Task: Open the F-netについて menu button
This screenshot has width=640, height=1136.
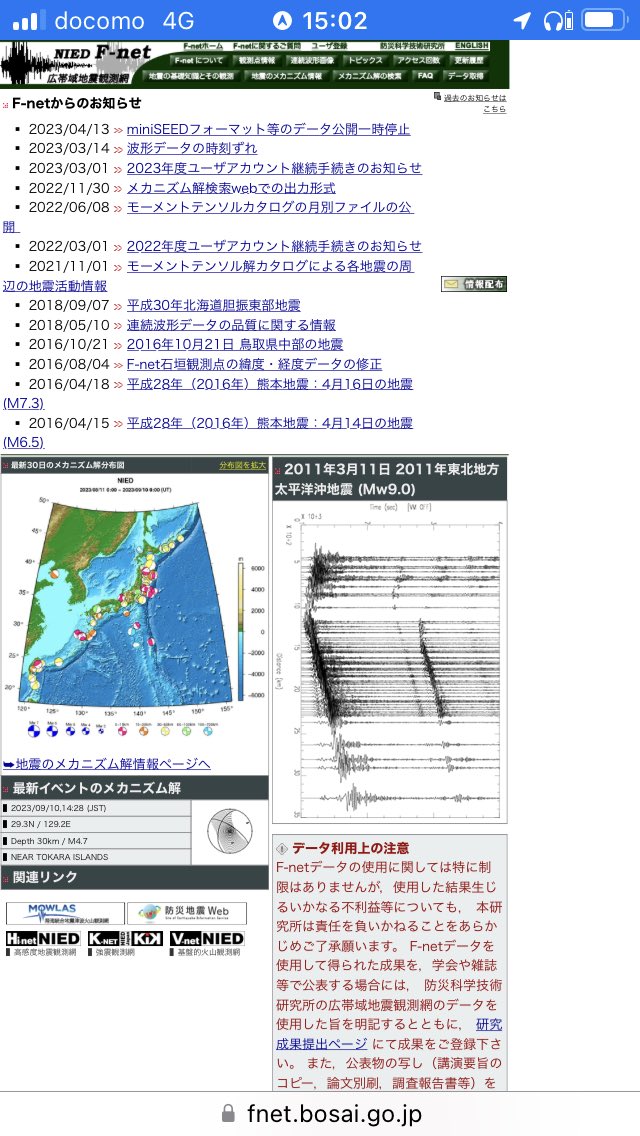Action: (199, 61)
